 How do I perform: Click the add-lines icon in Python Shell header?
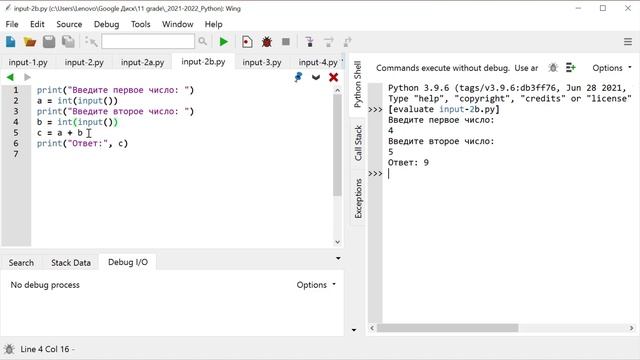[571, 68]
